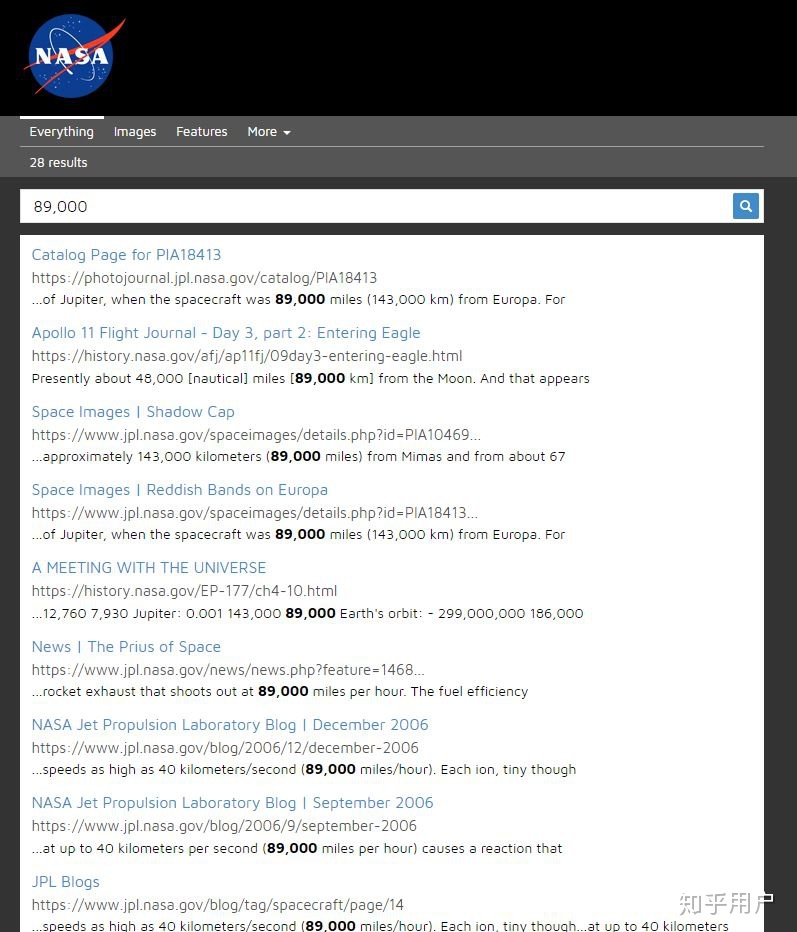Click Space Images URL with id=PIA18413

(254, 512)
